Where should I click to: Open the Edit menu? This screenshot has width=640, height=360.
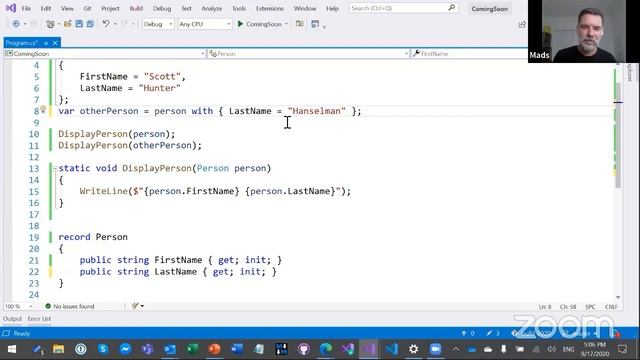click(46, 8)
